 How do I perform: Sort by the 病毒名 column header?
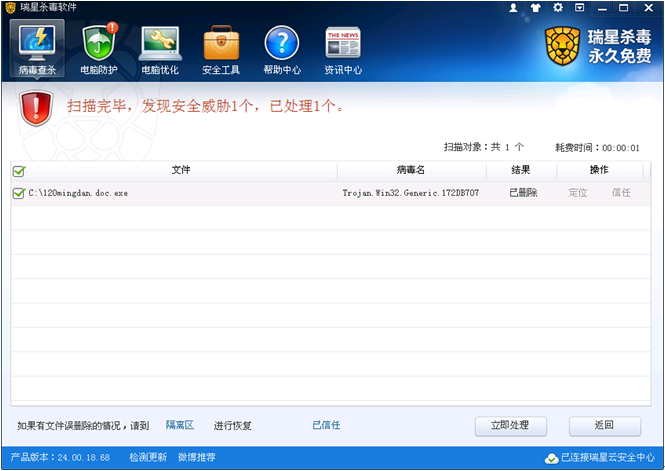tap(411, 170)
